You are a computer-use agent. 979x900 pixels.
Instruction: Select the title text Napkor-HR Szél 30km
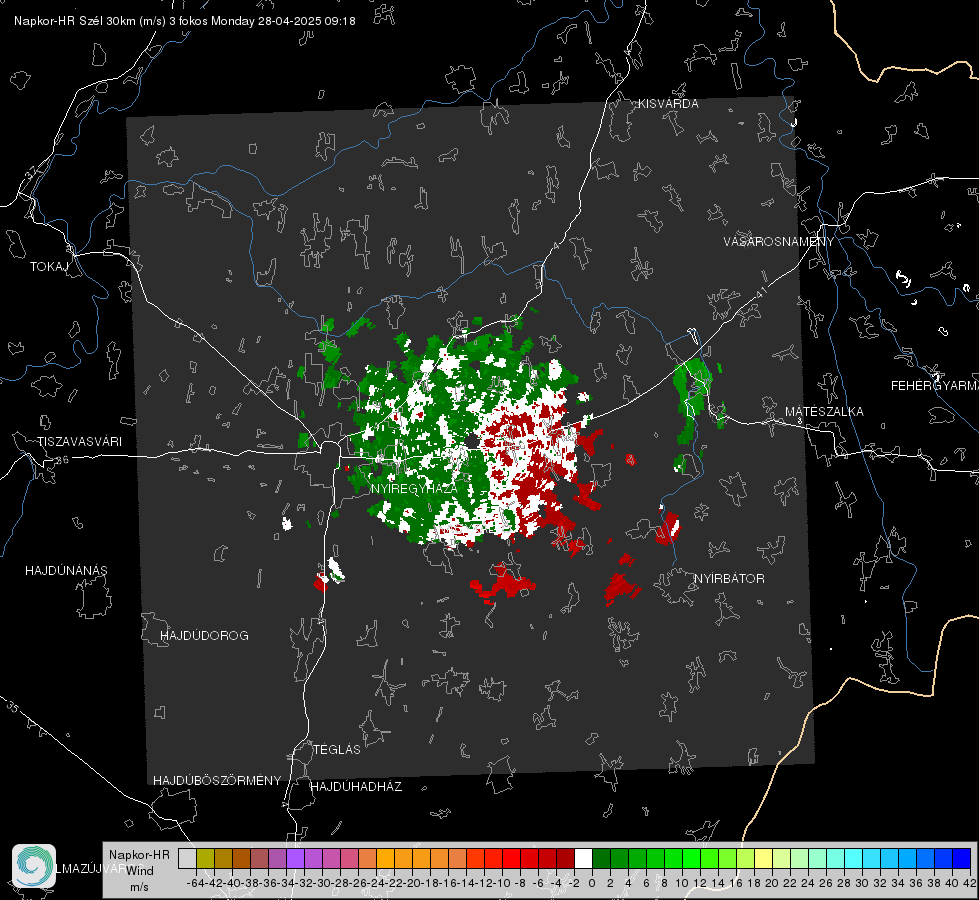click(x=74, y=21)
